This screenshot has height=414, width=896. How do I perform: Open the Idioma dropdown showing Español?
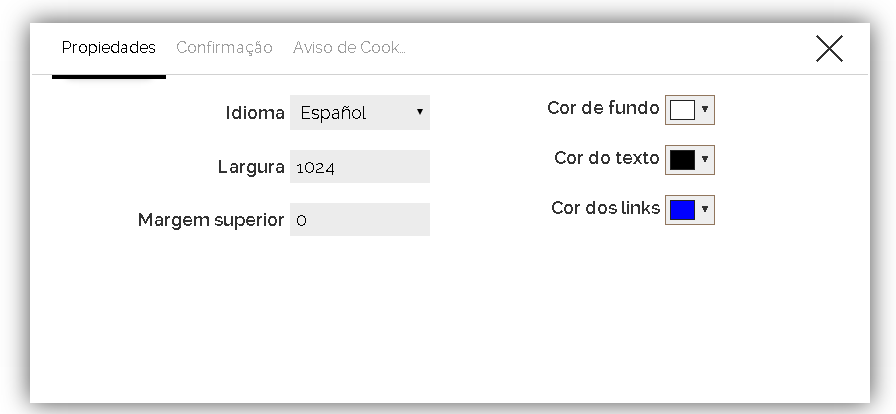pos(350,113)
